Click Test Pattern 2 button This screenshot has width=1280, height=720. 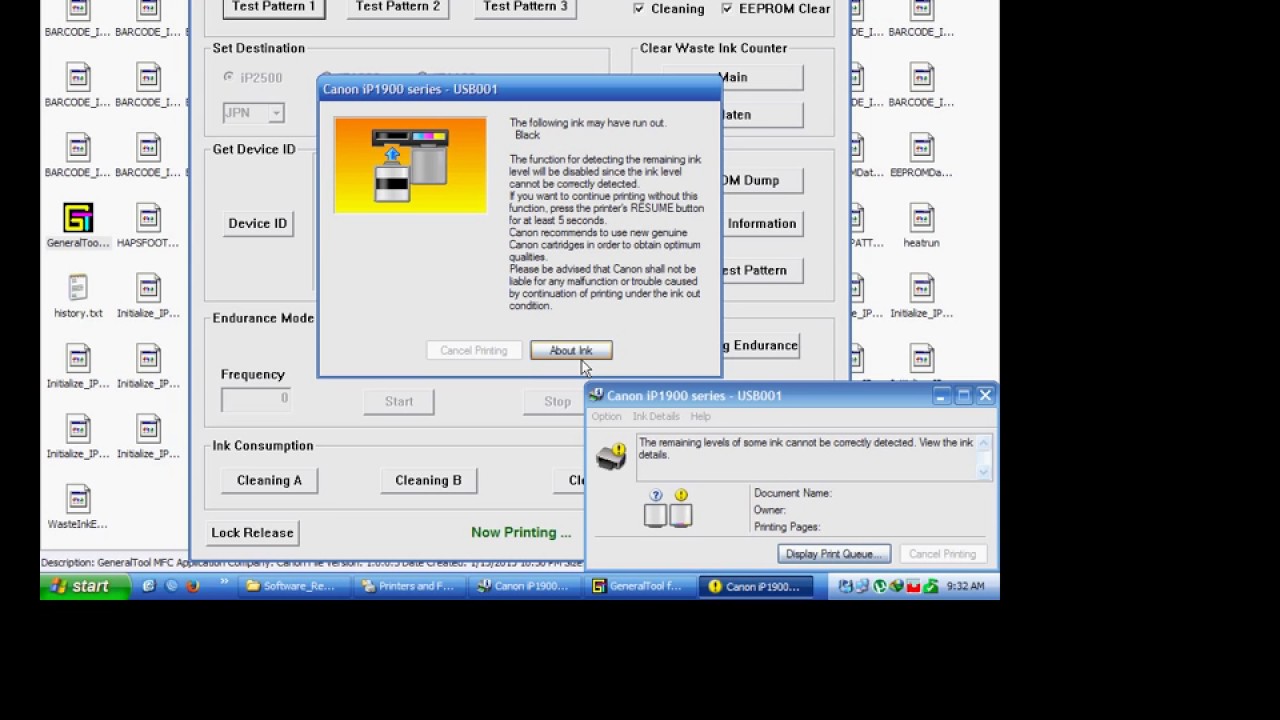tap(398, 7)
